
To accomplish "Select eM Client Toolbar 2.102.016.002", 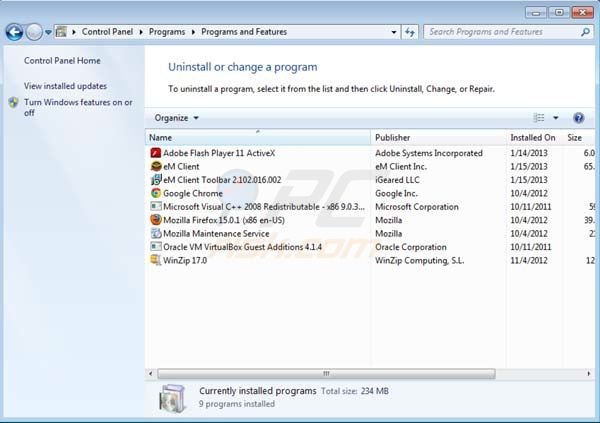I will [222, 180].
